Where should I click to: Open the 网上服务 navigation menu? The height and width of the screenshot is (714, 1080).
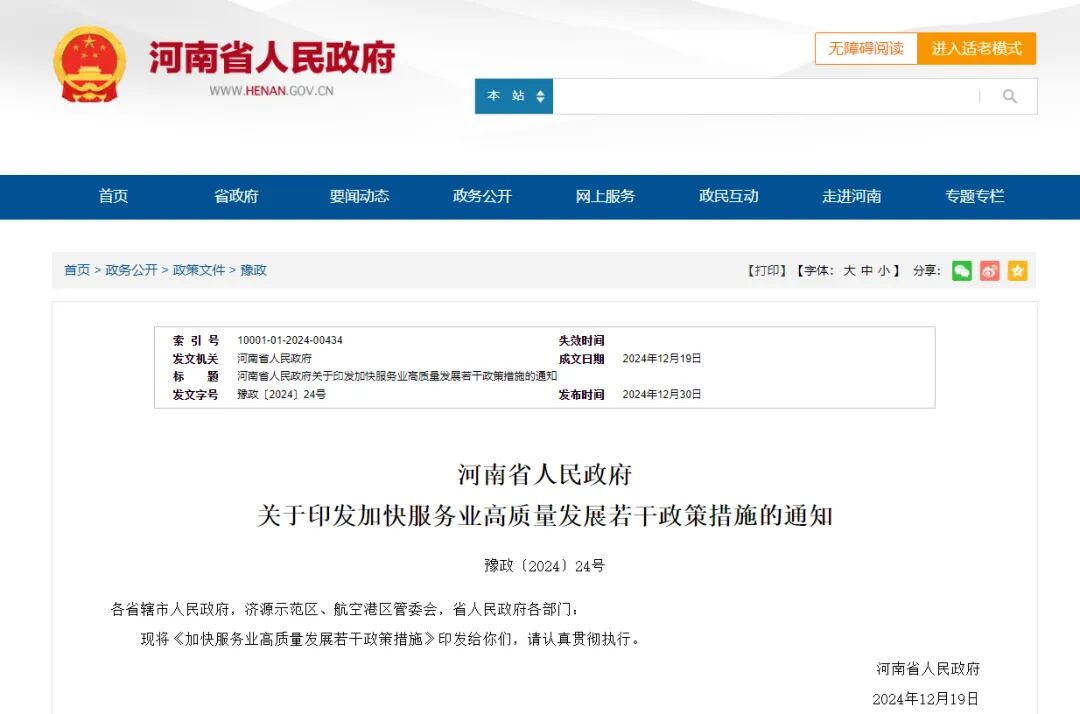tap(605, 197)
